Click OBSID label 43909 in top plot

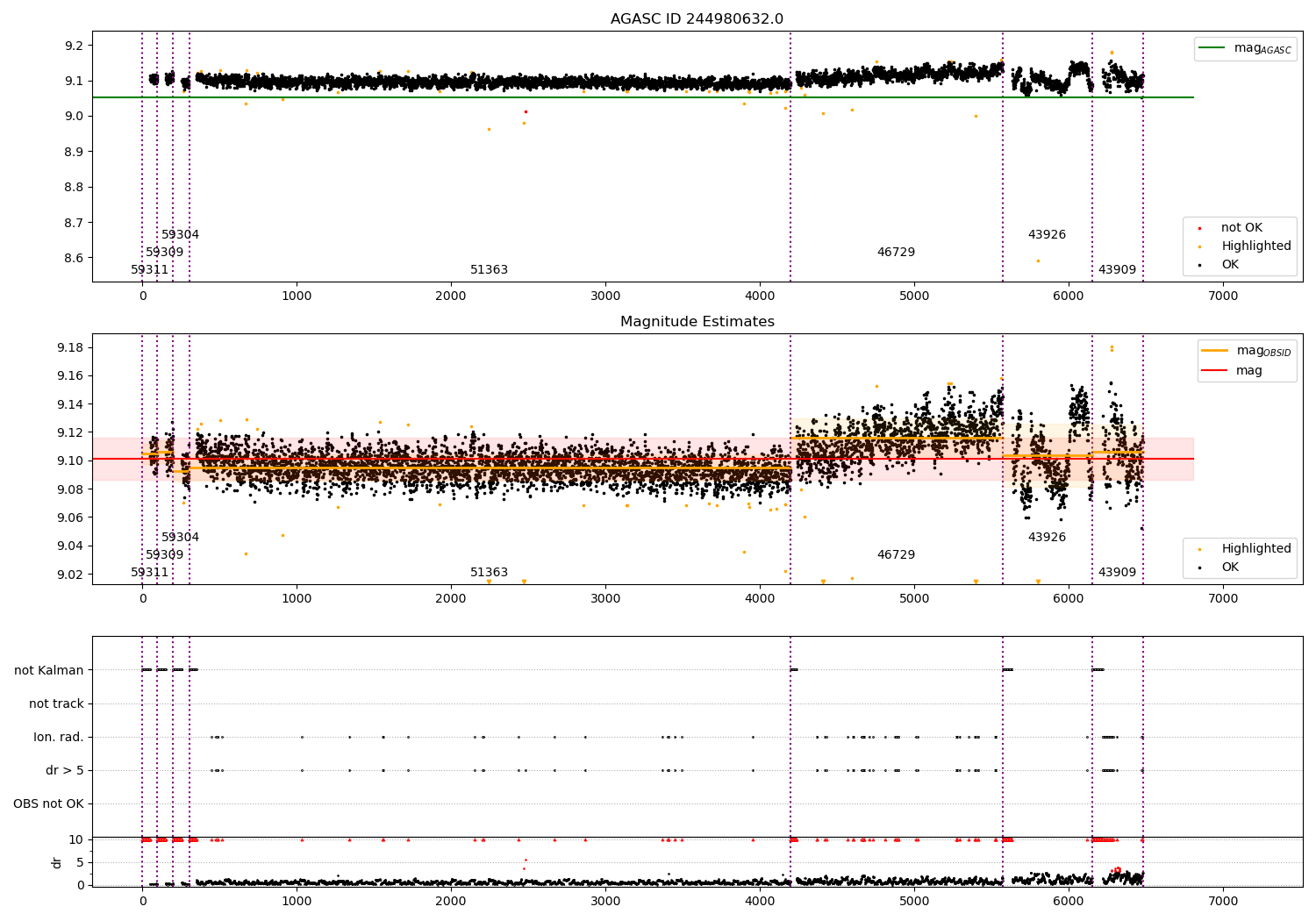coord(1117,270)
